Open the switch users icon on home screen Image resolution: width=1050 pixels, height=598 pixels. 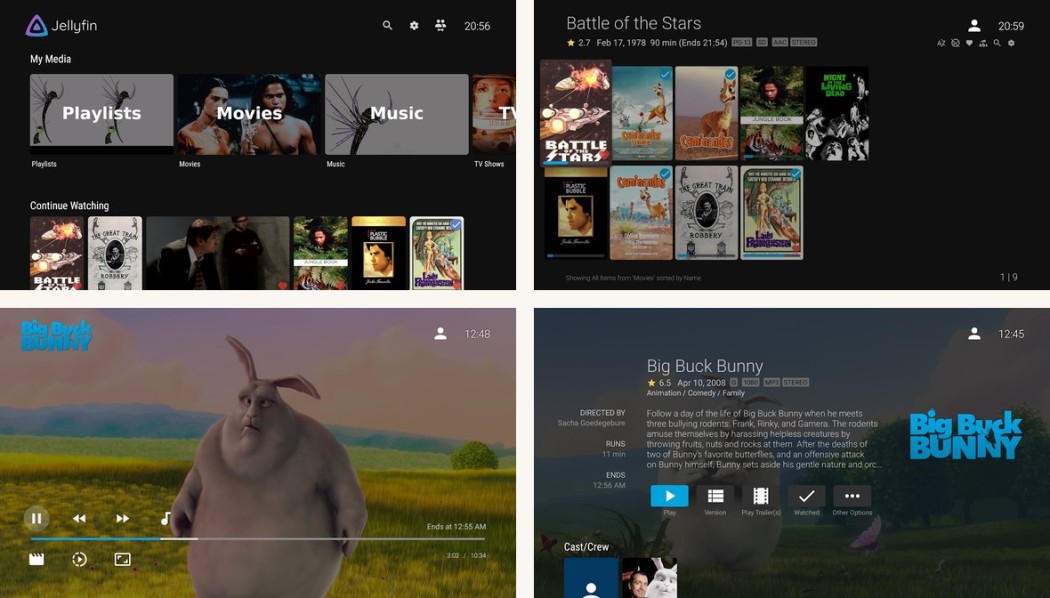tap(440, 25)
